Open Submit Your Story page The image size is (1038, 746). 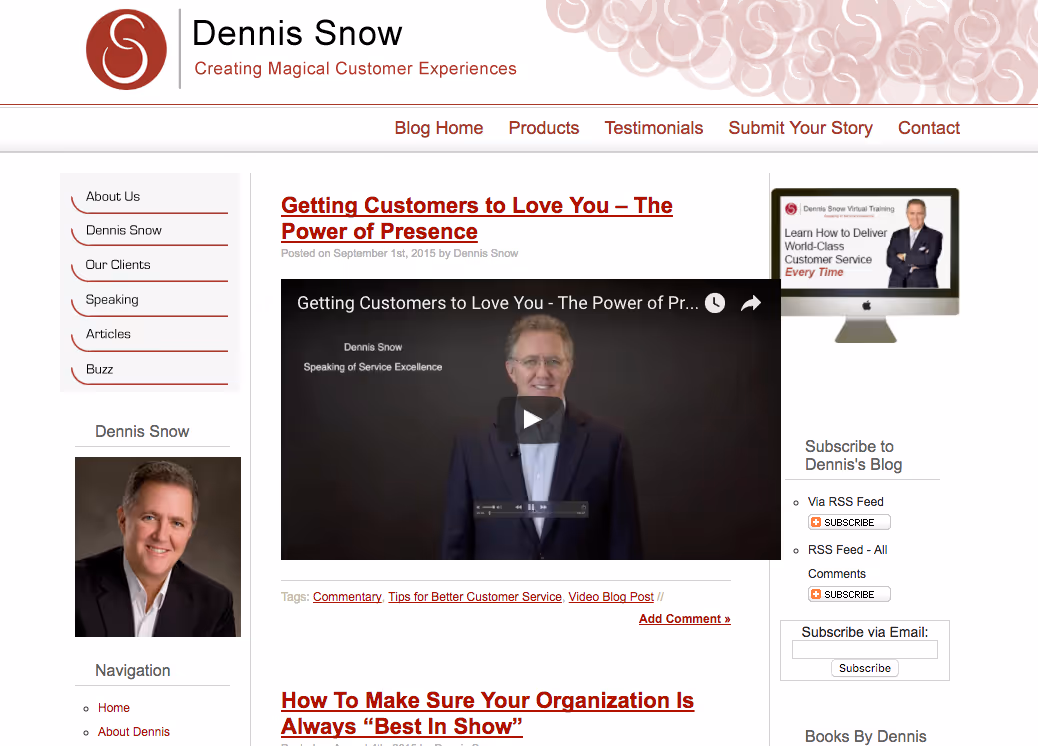[800, 128]
